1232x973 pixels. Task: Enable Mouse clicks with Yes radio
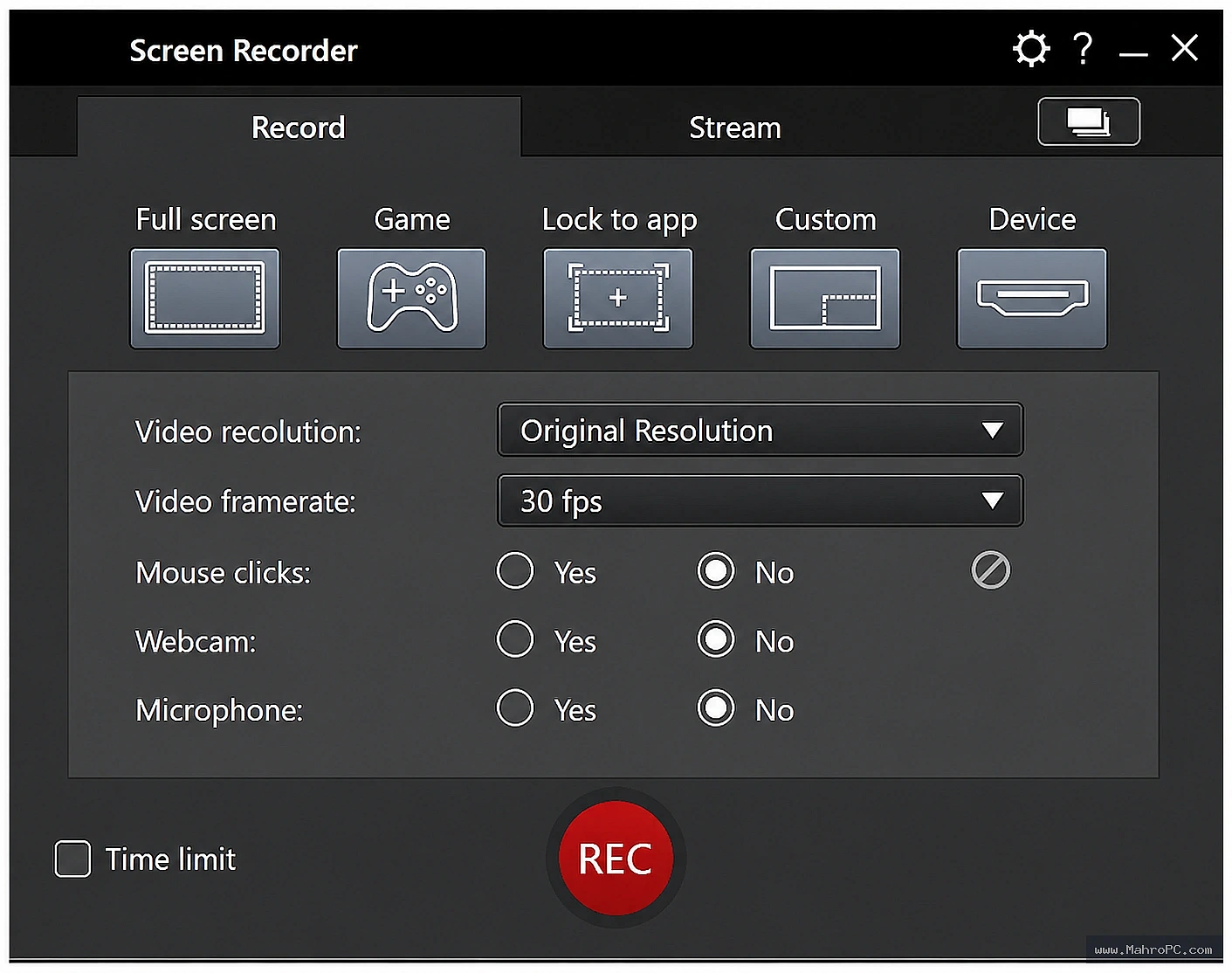(x=515, y=571)
